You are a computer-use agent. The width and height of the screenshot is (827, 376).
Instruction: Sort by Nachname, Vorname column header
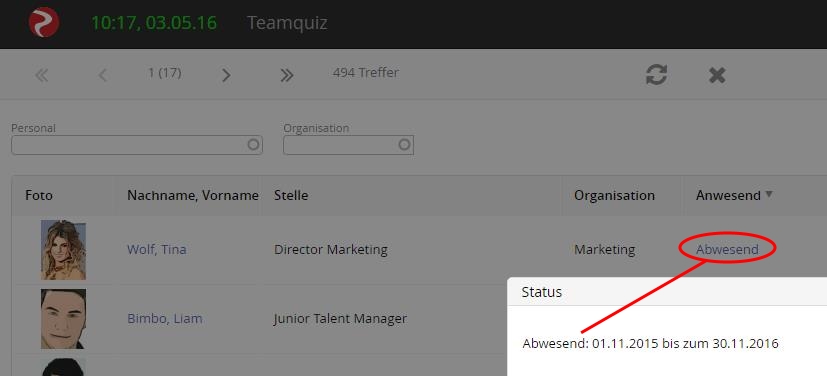click(x=193, y=195)
